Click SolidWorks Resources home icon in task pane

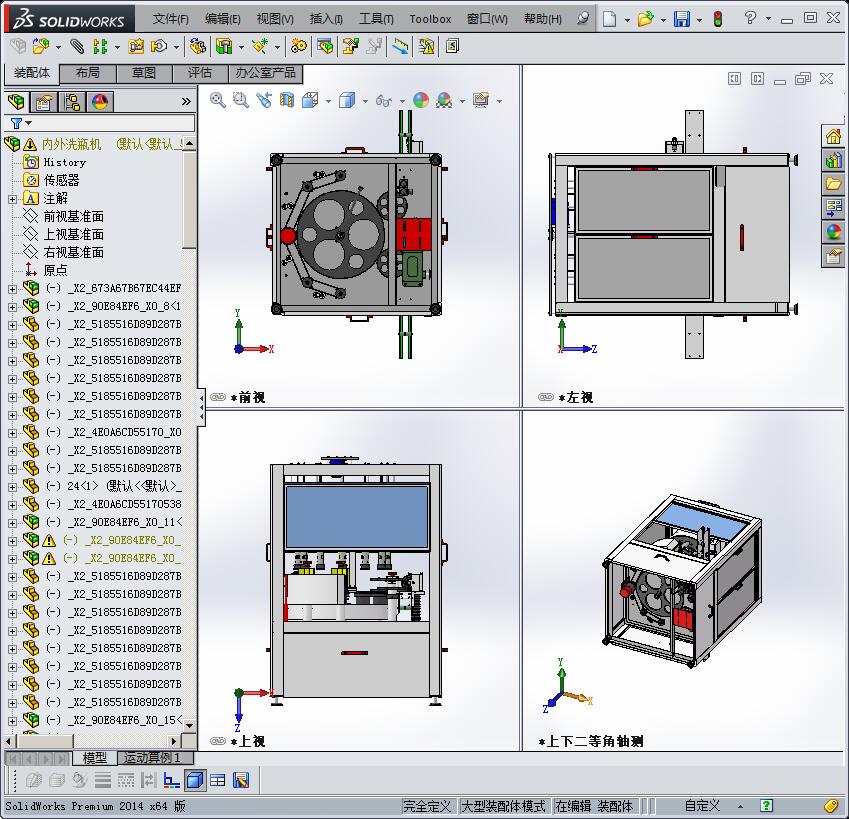(x=833, y=136)
